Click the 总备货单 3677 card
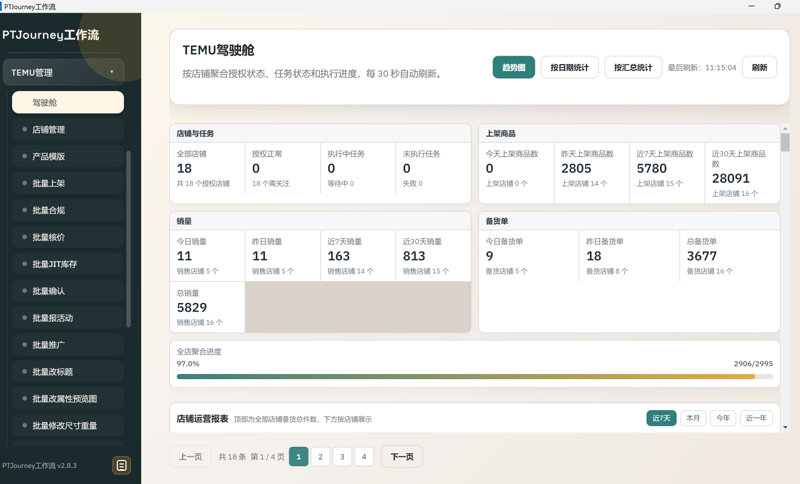This screenshot has height=484, width=800. click(730, 256)
